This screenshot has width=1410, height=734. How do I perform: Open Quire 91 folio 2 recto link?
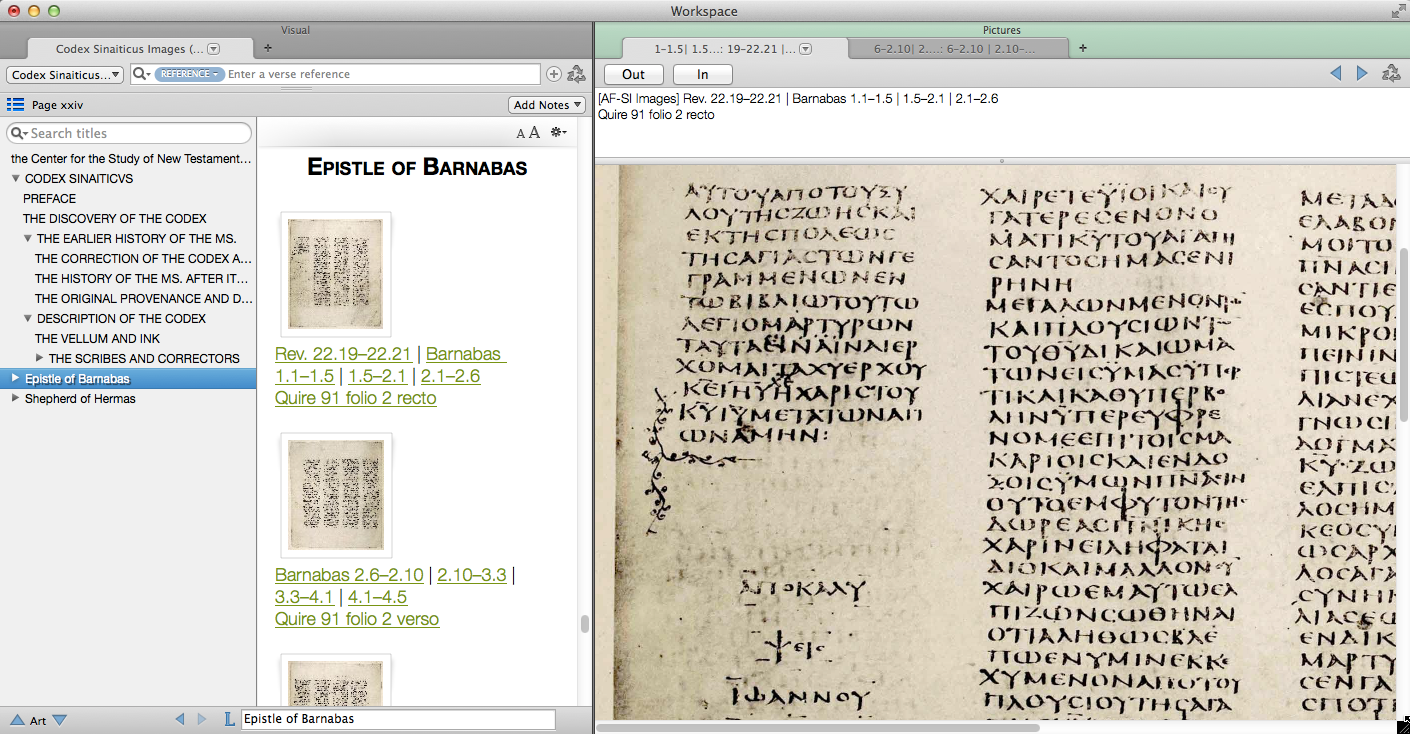356,398
